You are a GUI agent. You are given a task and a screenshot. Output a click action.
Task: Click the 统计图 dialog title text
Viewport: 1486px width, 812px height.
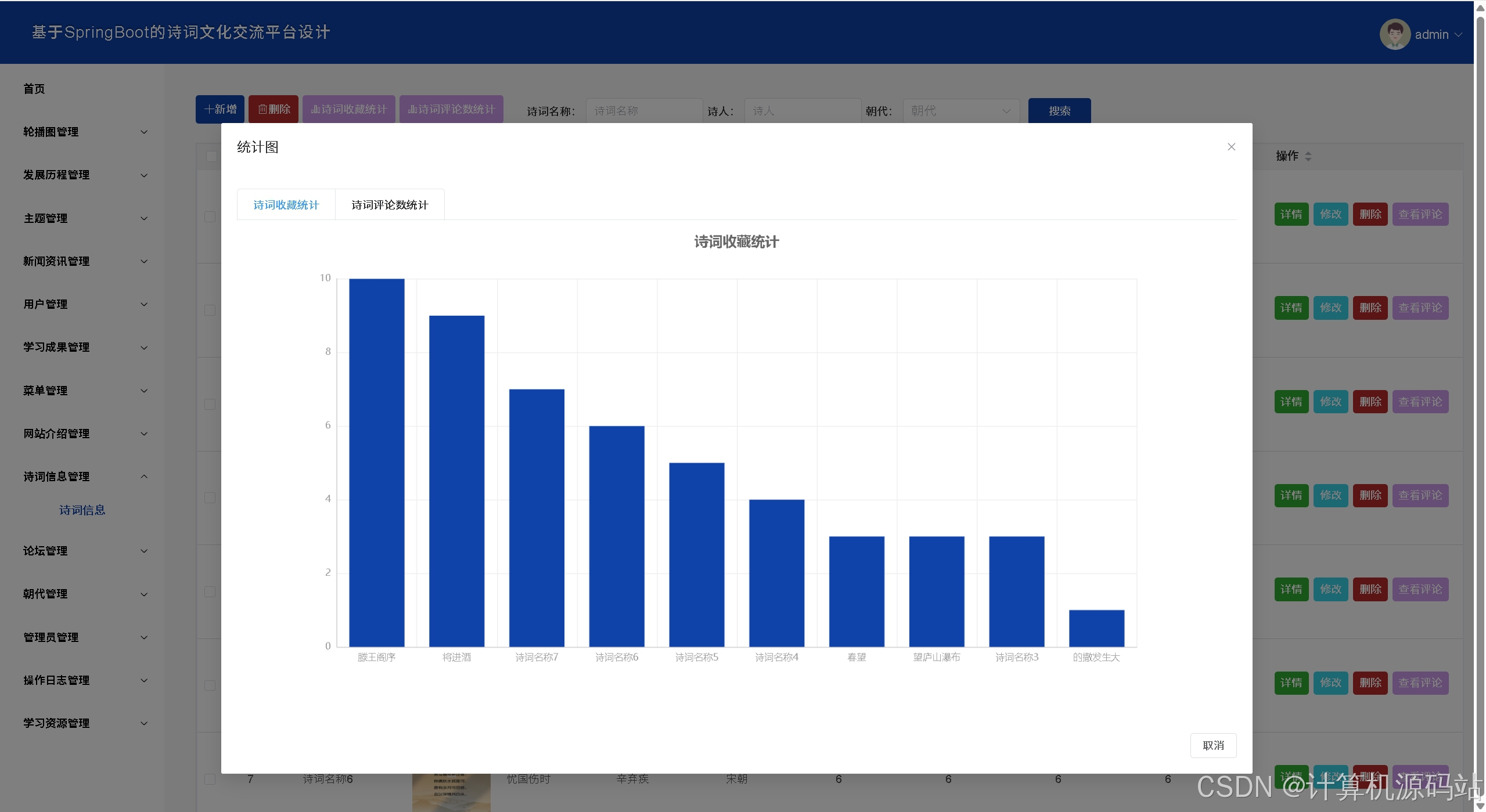coord(258,147)
